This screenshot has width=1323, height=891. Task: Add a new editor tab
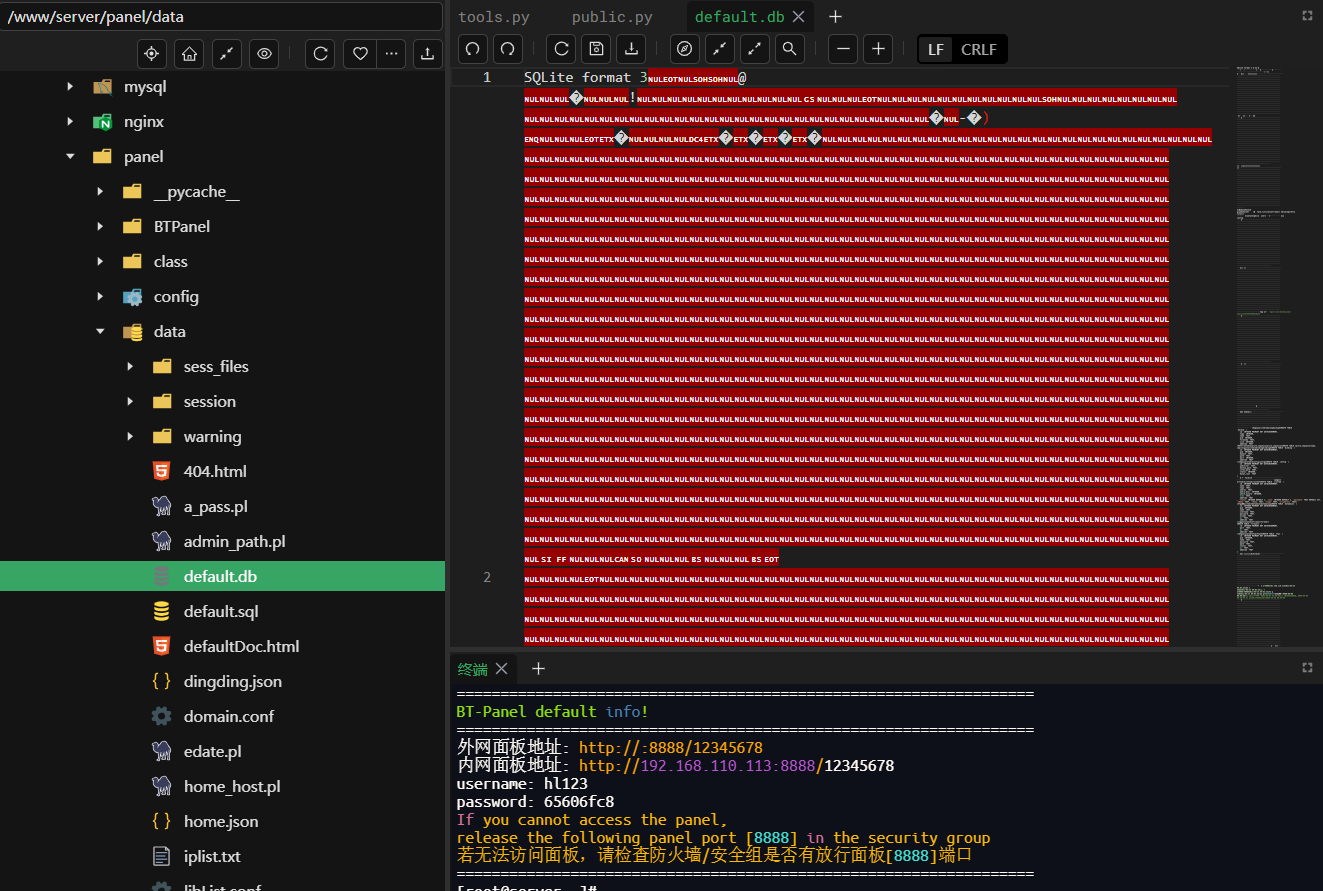(836, 17)
